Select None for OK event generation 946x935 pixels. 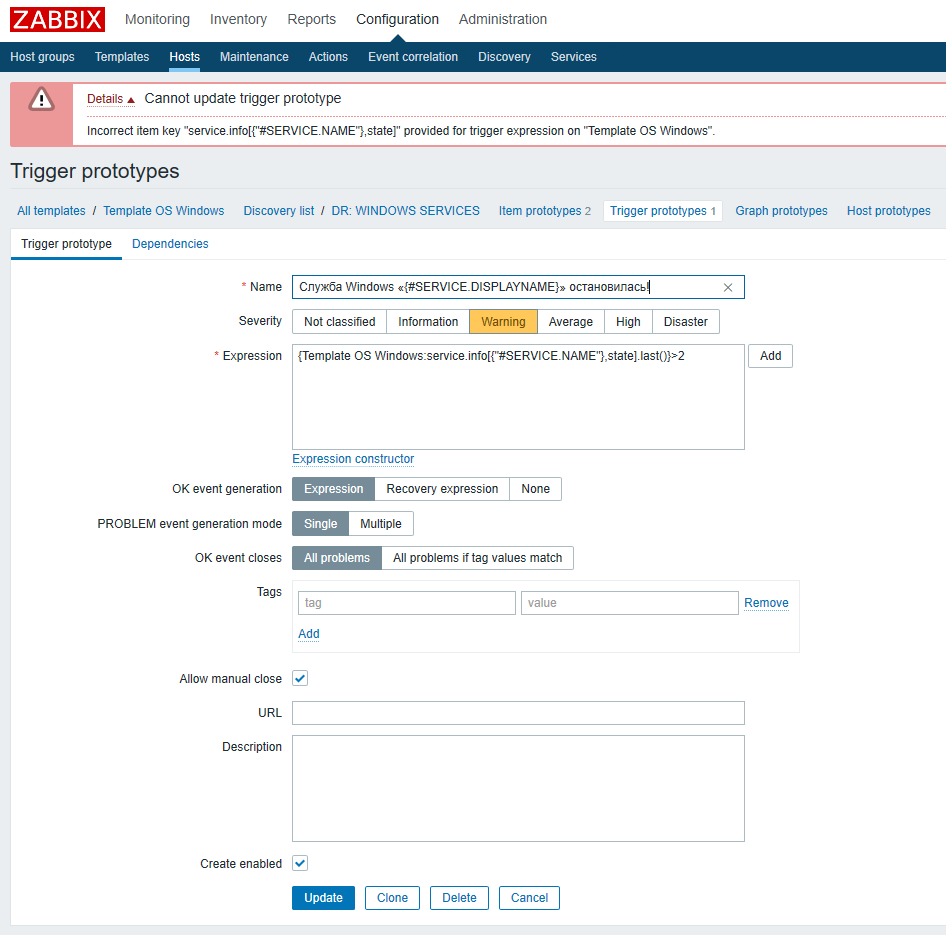pyautogui.click(x=536, y=489)
